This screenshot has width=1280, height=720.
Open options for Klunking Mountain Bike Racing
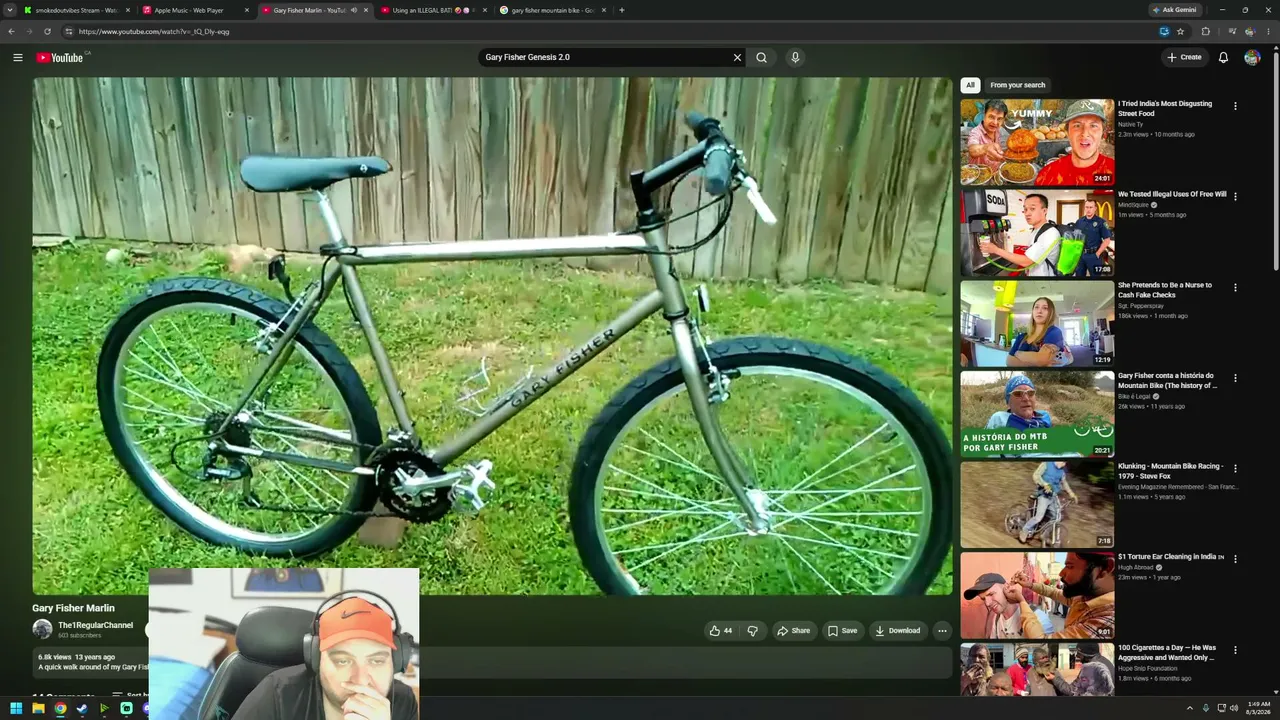click(1235, 468)
